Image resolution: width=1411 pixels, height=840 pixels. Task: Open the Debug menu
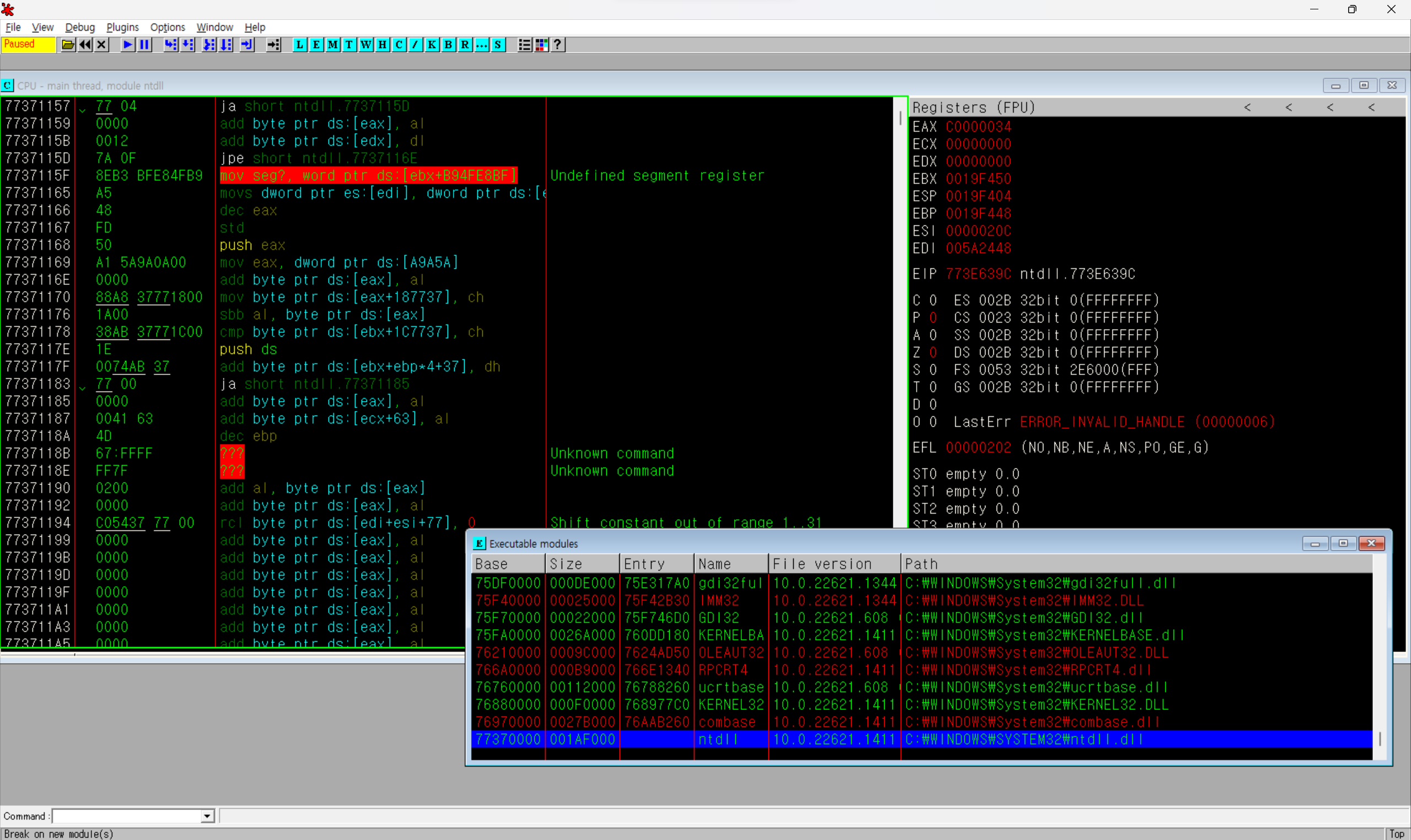pyautogui.click(x=80, y=27)
